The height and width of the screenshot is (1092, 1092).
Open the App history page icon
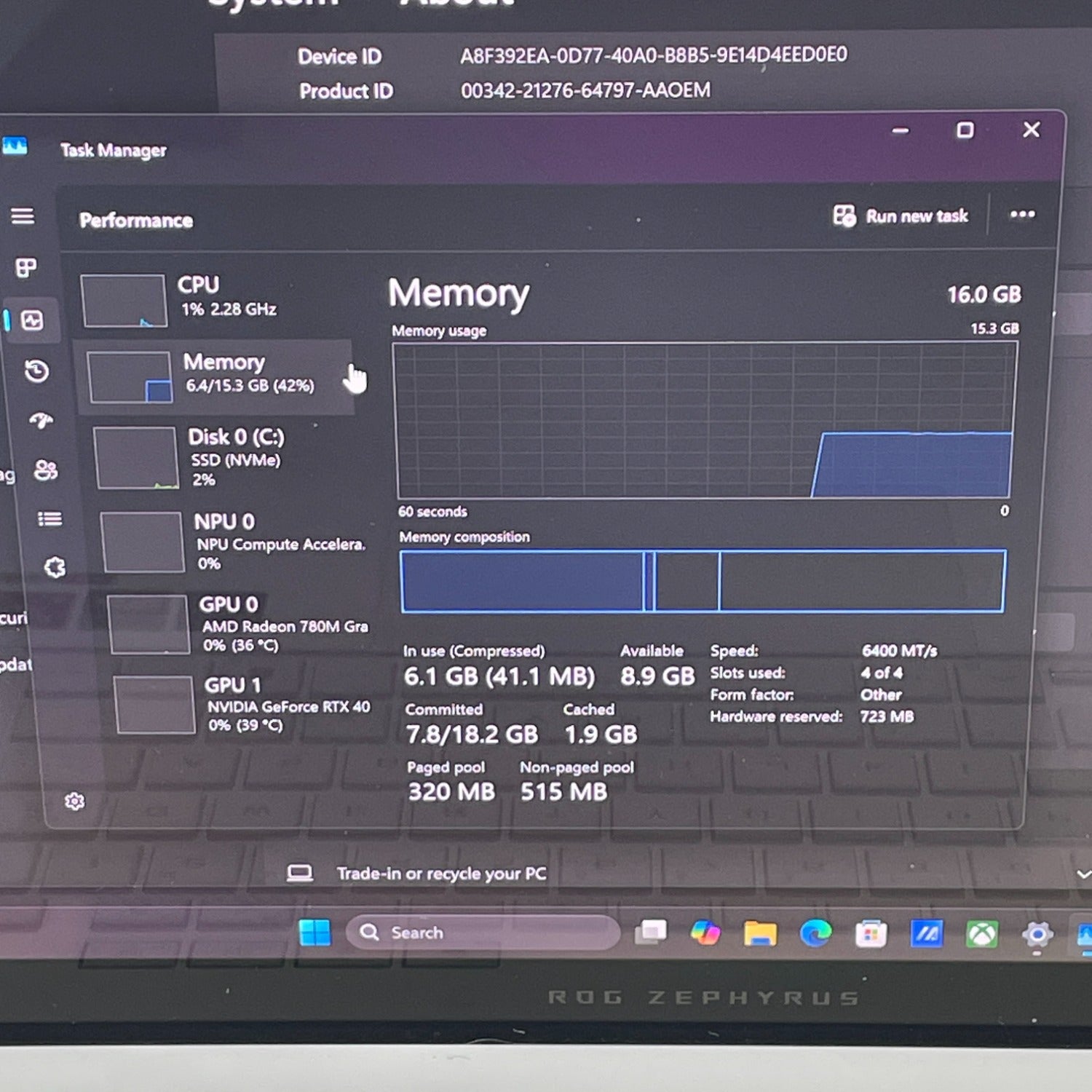tap(36, 371)
